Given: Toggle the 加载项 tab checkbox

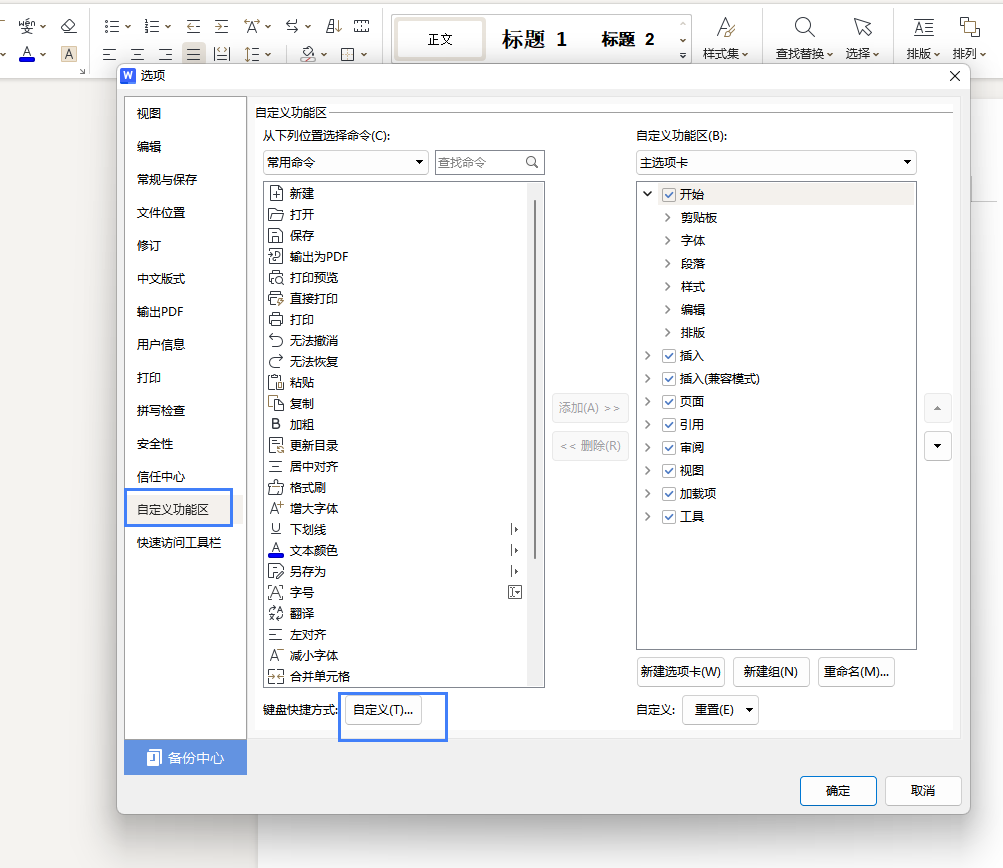Looking at the screenshot, I should [669, 494].
